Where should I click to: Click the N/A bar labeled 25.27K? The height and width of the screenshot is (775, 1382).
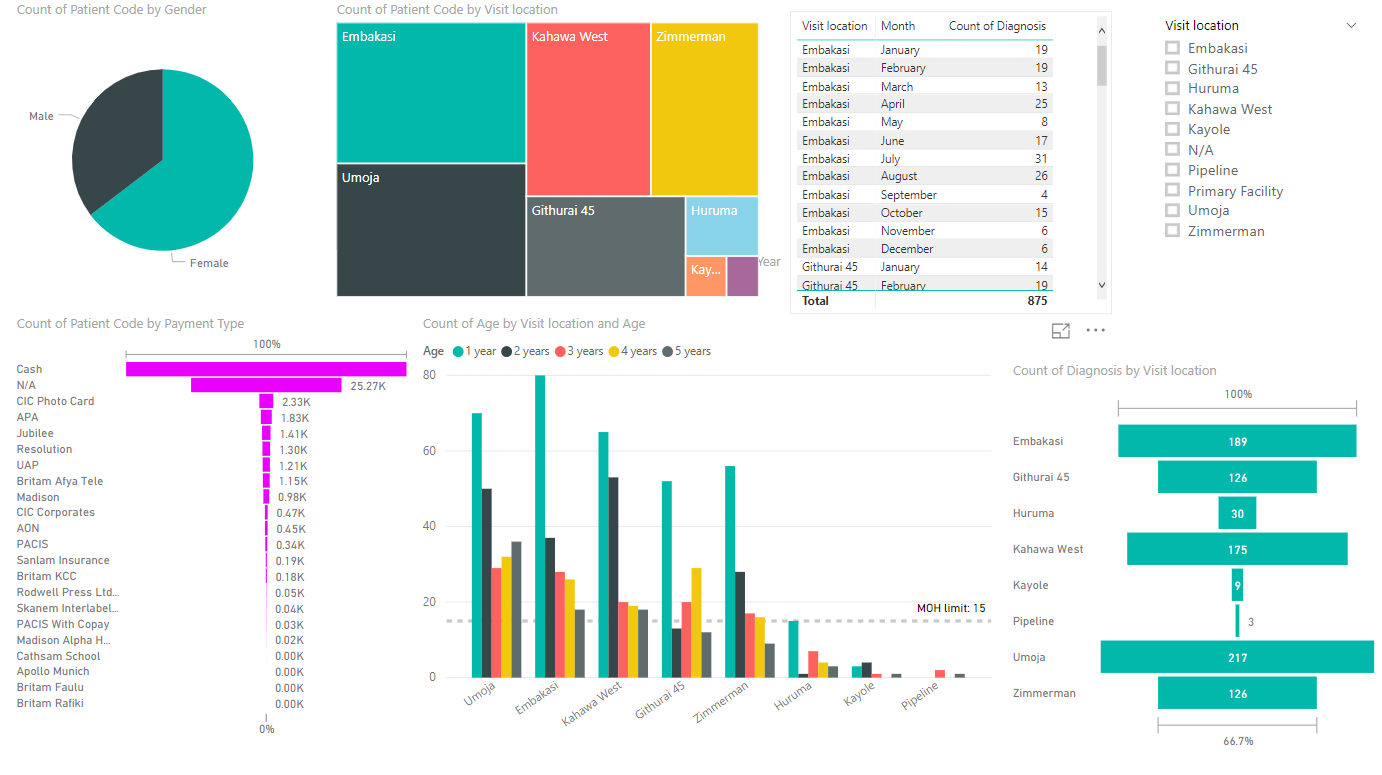click(266, 385)
